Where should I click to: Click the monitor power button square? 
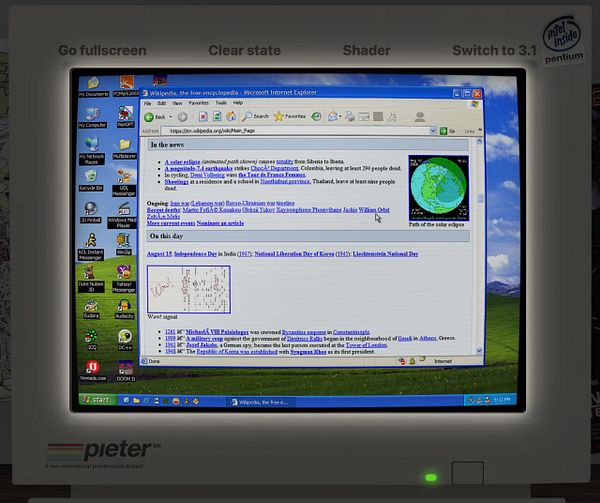click(x=468, y=473)
